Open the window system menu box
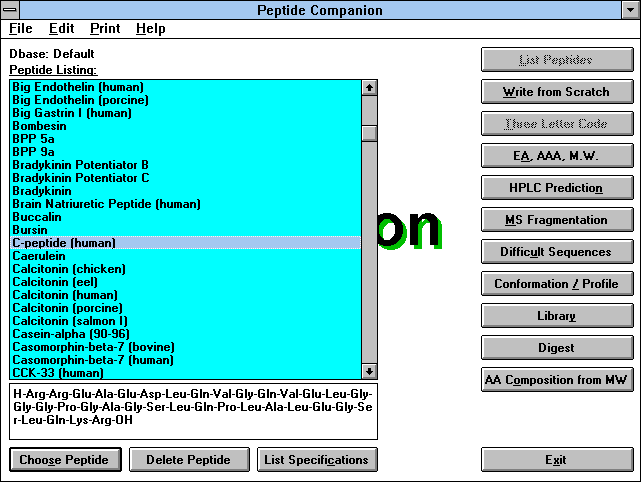The image size is (641, 482). coord(10,10)
